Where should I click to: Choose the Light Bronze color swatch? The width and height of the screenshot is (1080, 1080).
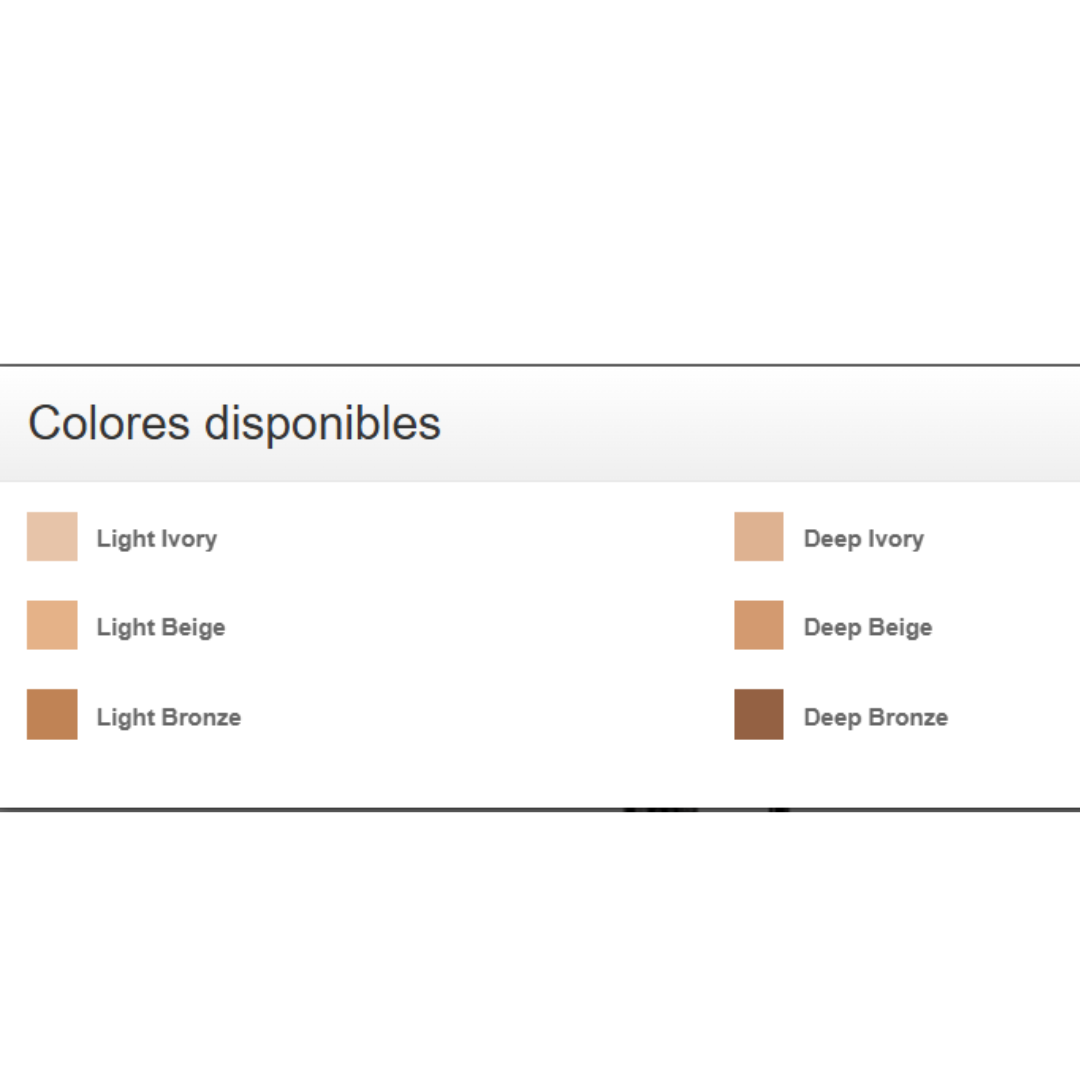click(52, 714)
